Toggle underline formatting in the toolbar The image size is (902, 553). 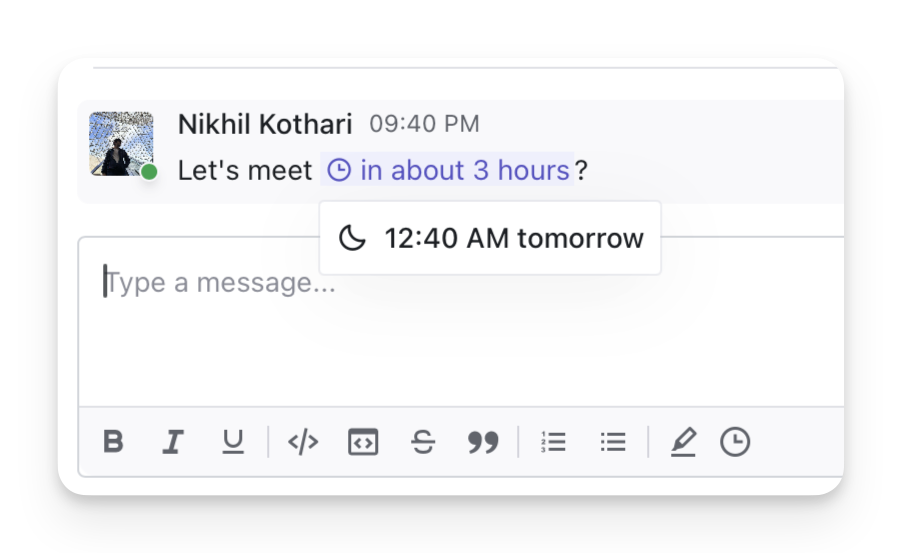(x=233, y=442)
